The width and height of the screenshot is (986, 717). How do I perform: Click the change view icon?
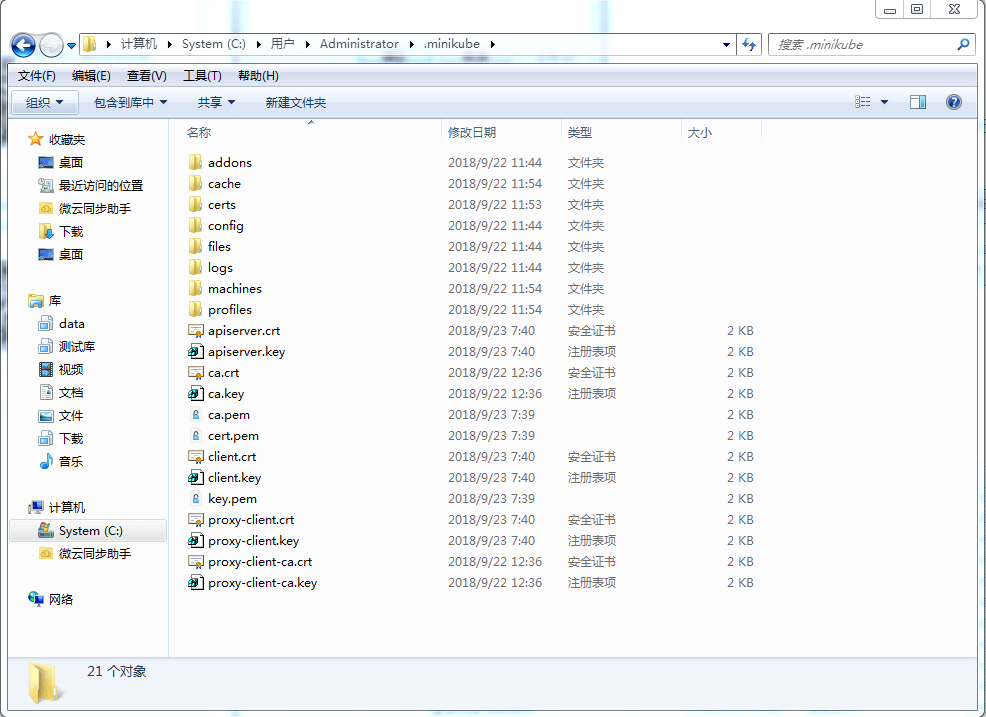(862, 102)
